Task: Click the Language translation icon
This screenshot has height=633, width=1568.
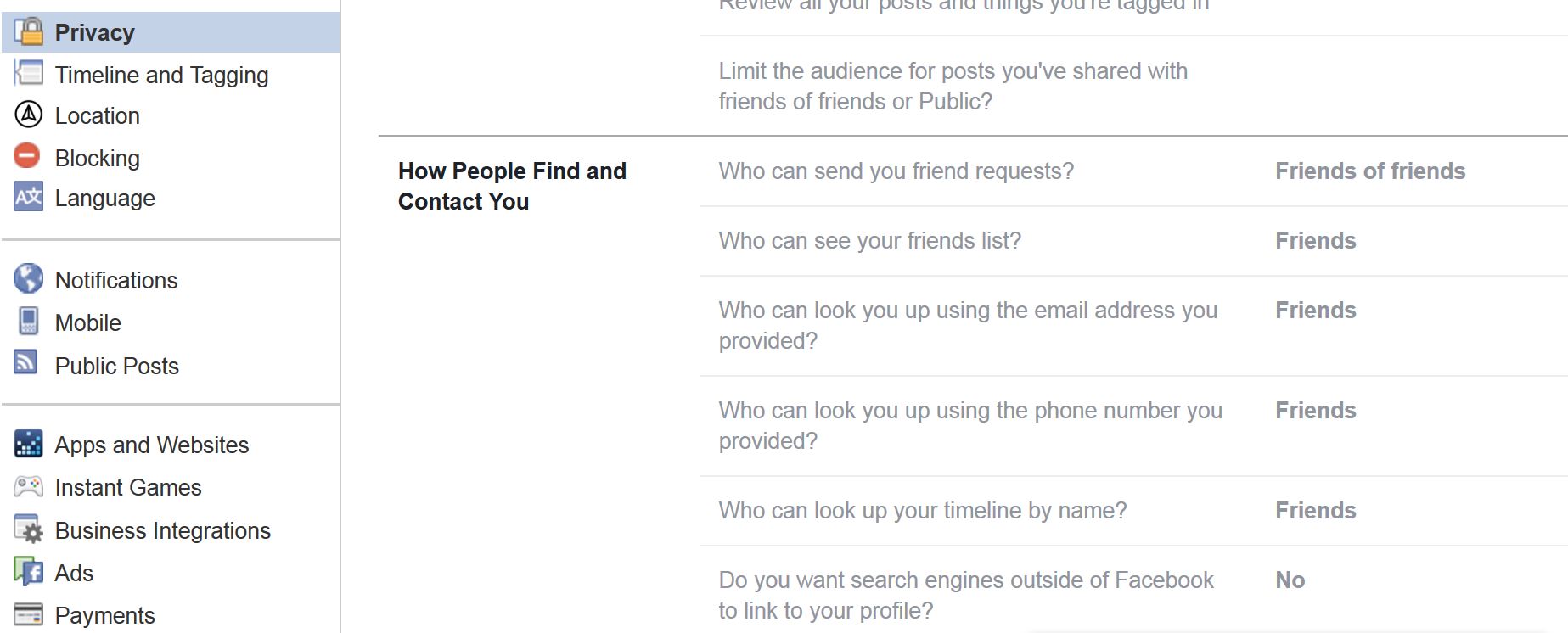Action: 28,197
